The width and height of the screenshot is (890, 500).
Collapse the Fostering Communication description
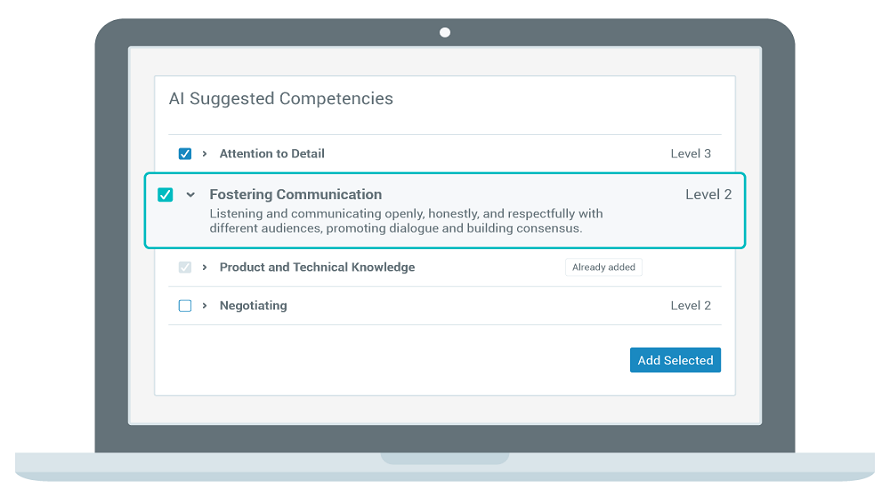pos(191,195)
